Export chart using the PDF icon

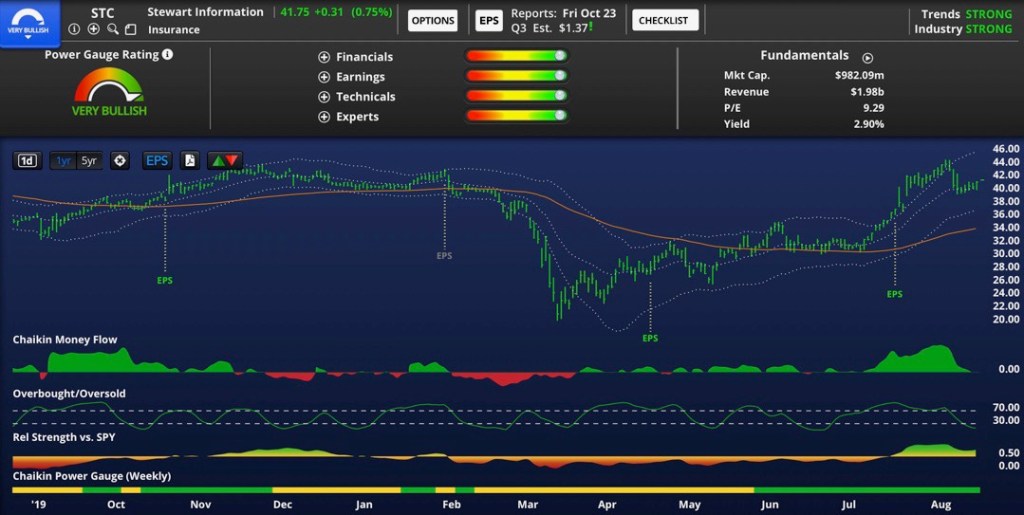[x=189, y=160]
